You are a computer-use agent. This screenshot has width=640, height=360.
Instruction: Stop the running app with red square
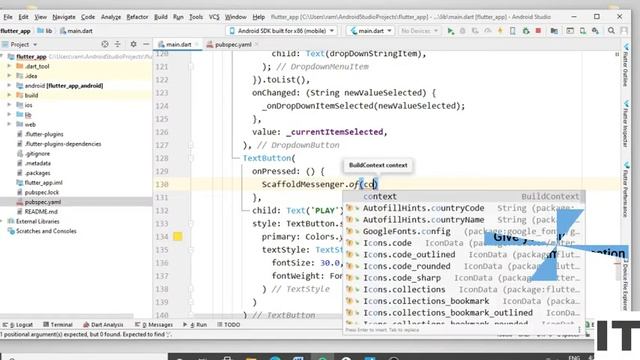(x=538, y=31)
